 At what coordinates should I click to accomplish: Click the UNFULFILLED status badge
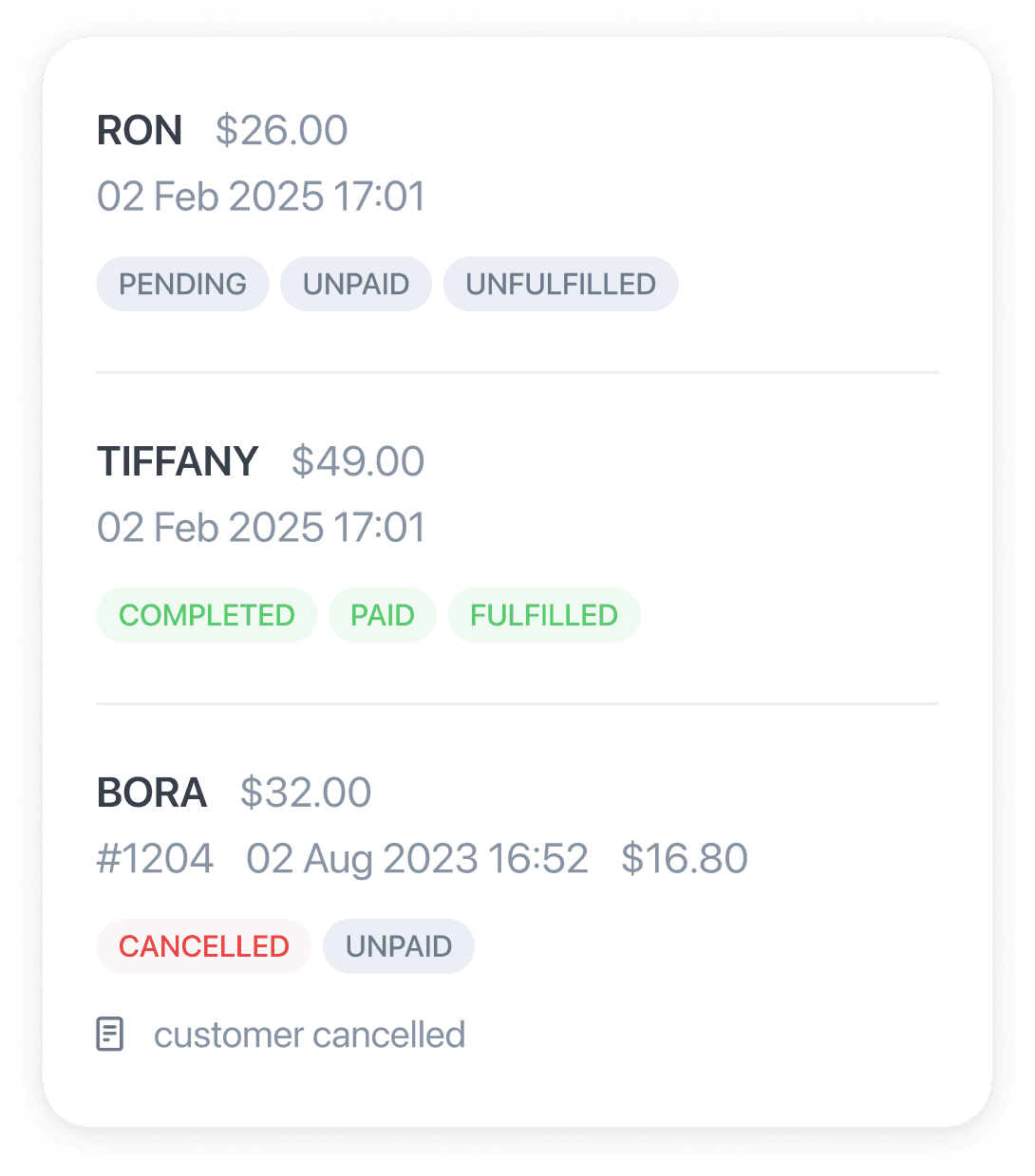(561, 284)
